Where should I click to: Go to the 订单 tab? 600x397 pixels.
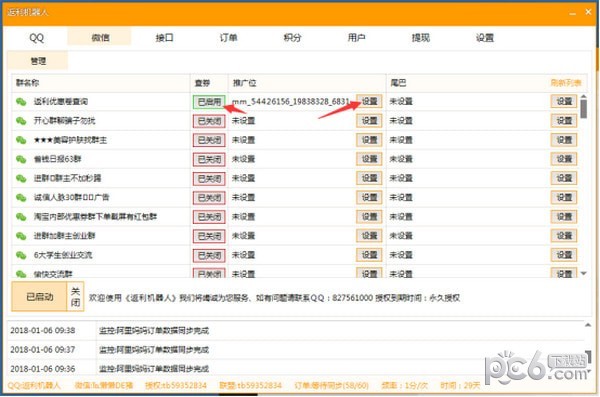point(228,38)
